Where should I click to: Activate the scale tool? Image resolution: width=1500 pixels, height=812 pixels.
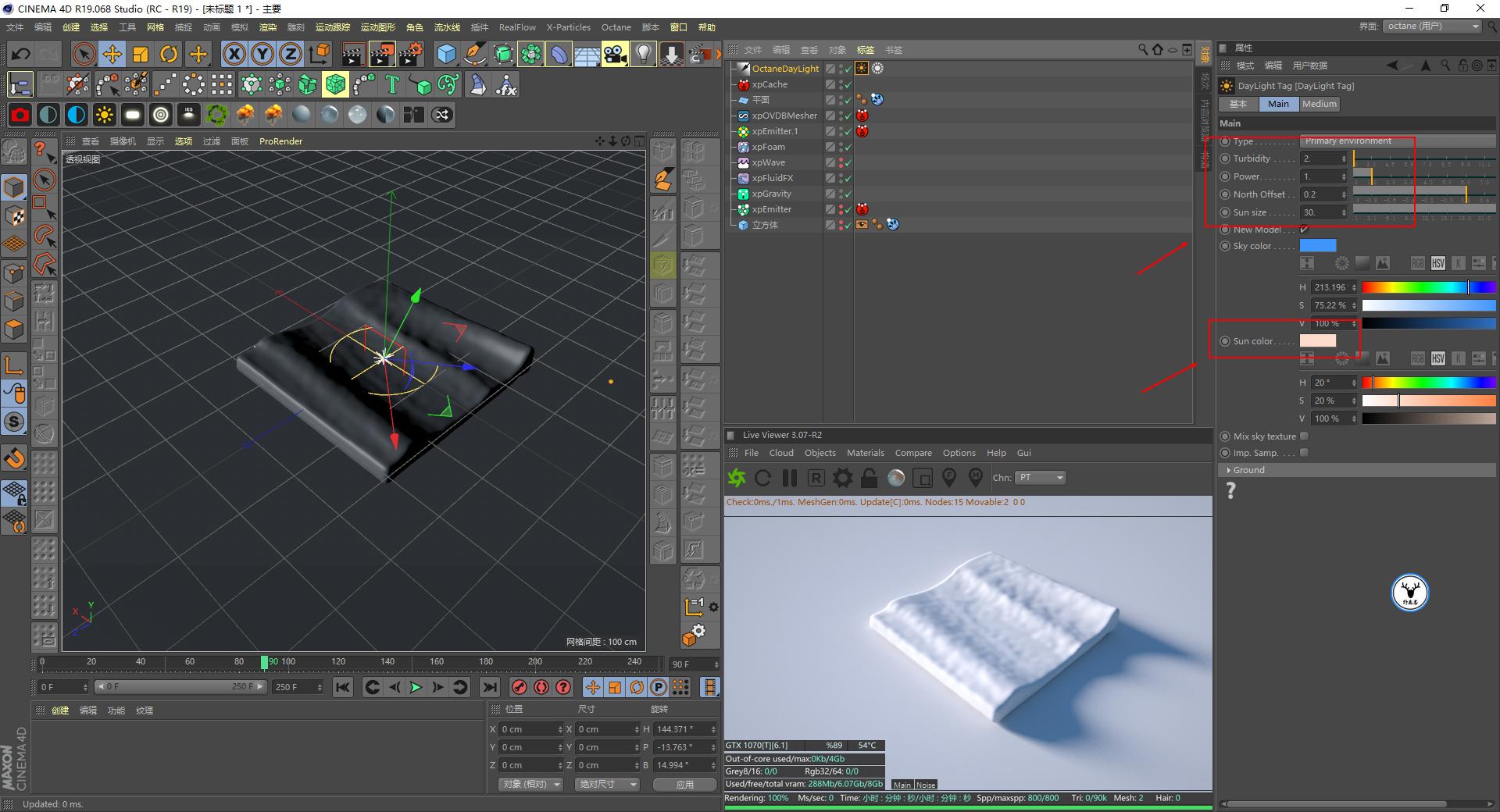click(141, 54)
